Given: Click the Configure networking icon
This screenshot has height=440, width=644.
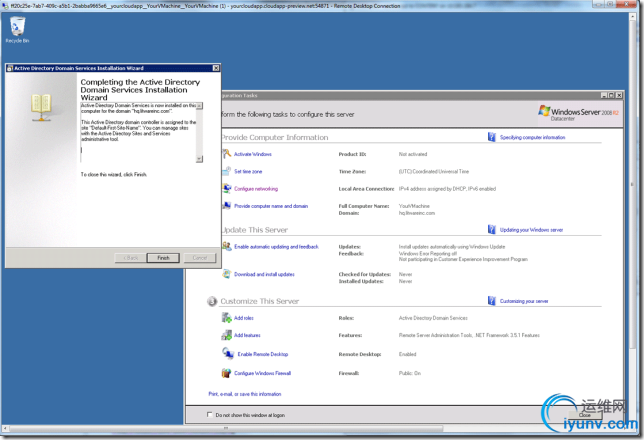Looking at the screenshot, I should (227, 188).
